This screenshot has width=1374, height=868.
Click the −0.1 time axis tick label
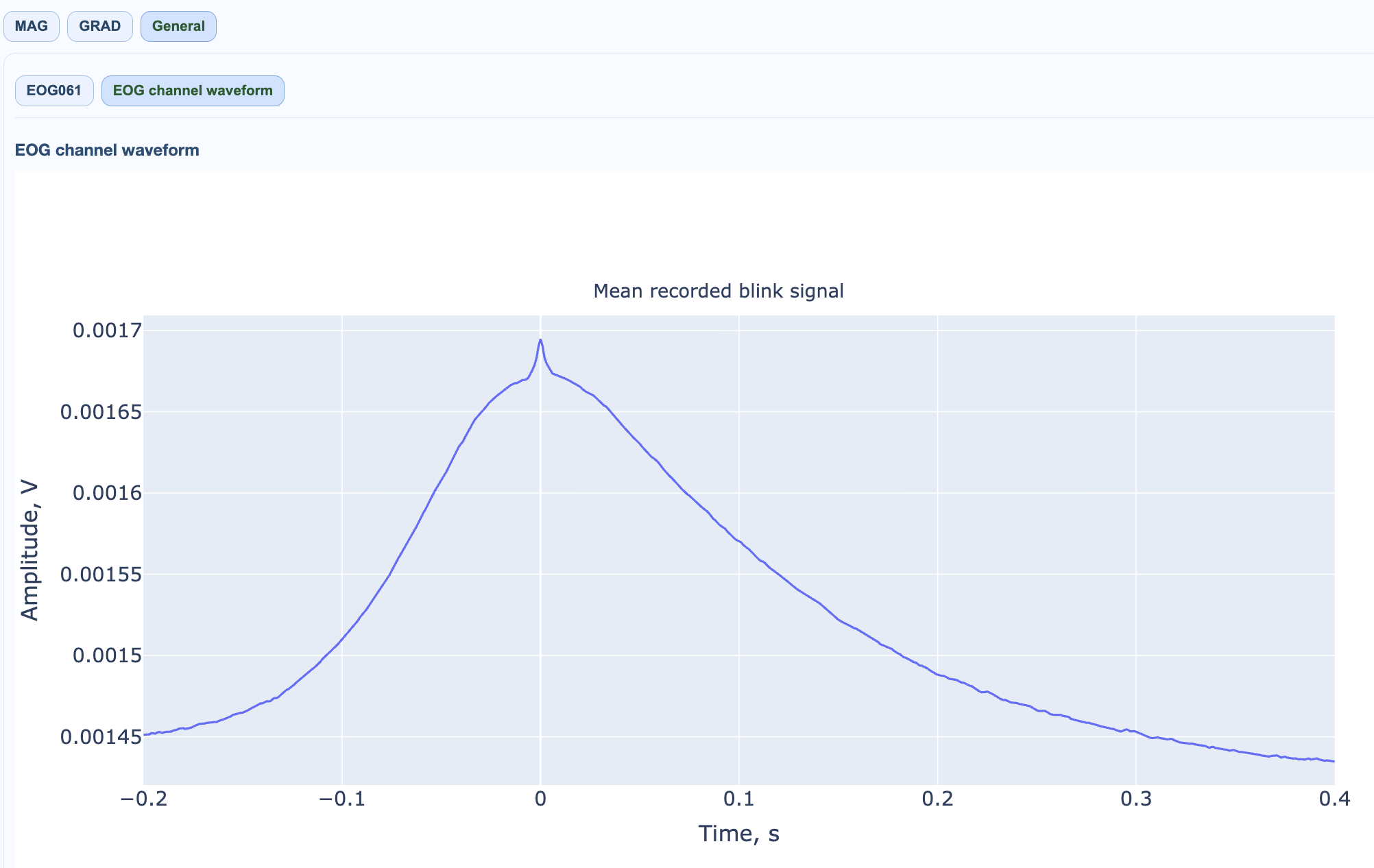click(341, 799)
